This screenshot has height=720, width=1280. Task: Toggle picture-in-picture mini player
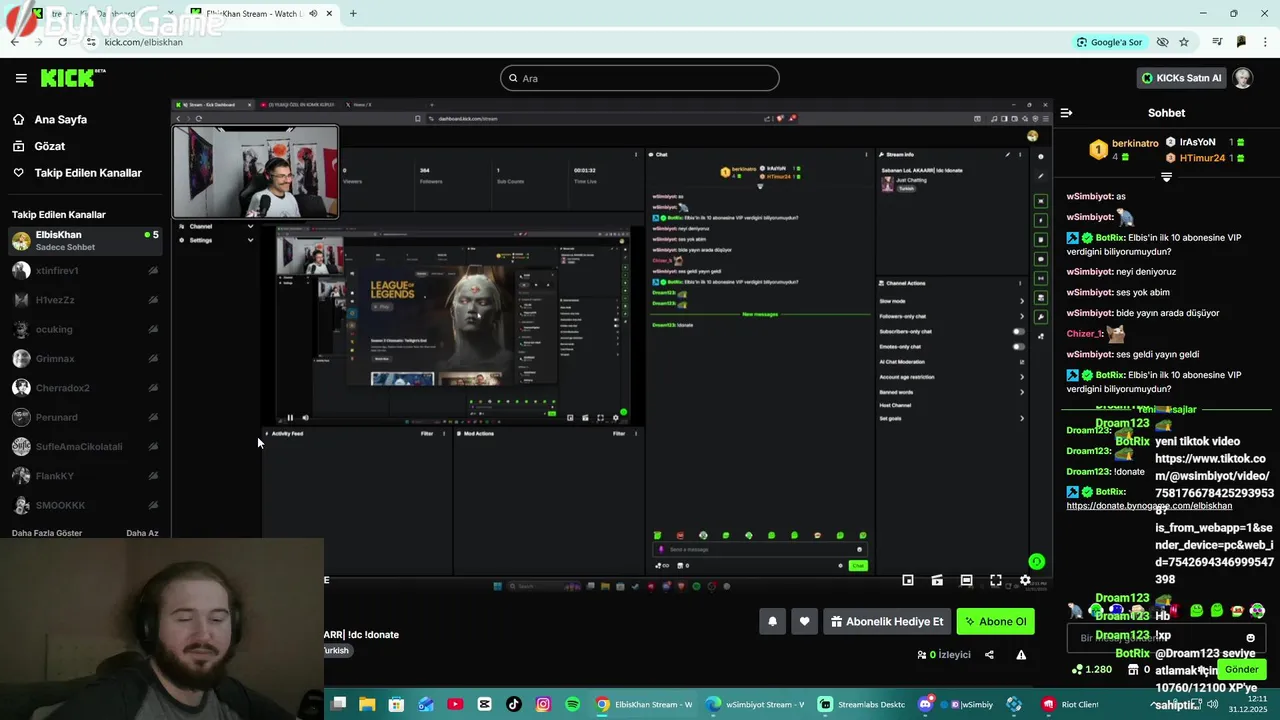908,580
